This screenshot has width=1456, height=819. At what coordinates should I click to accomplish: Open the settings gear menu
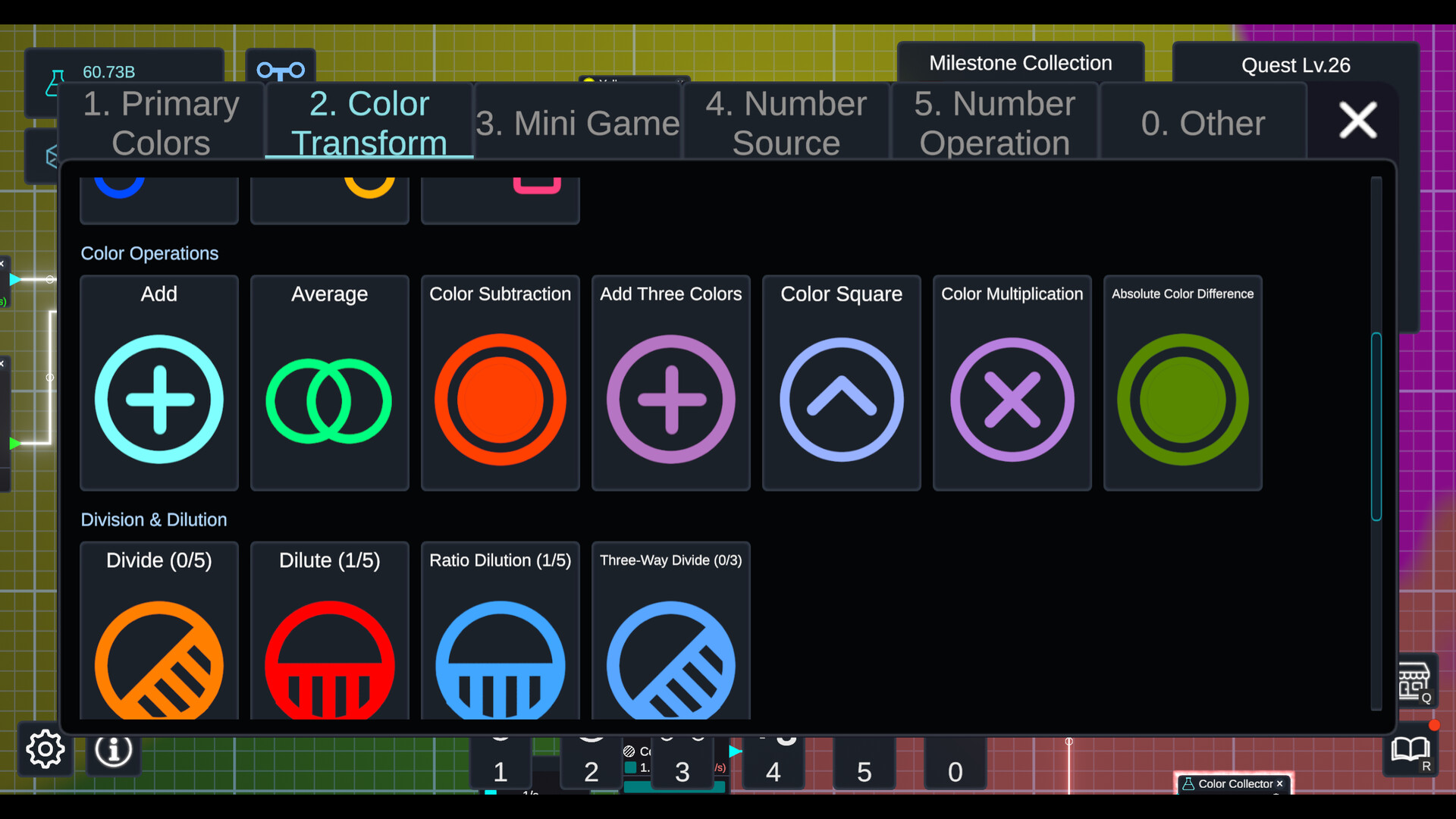(45, 749)
